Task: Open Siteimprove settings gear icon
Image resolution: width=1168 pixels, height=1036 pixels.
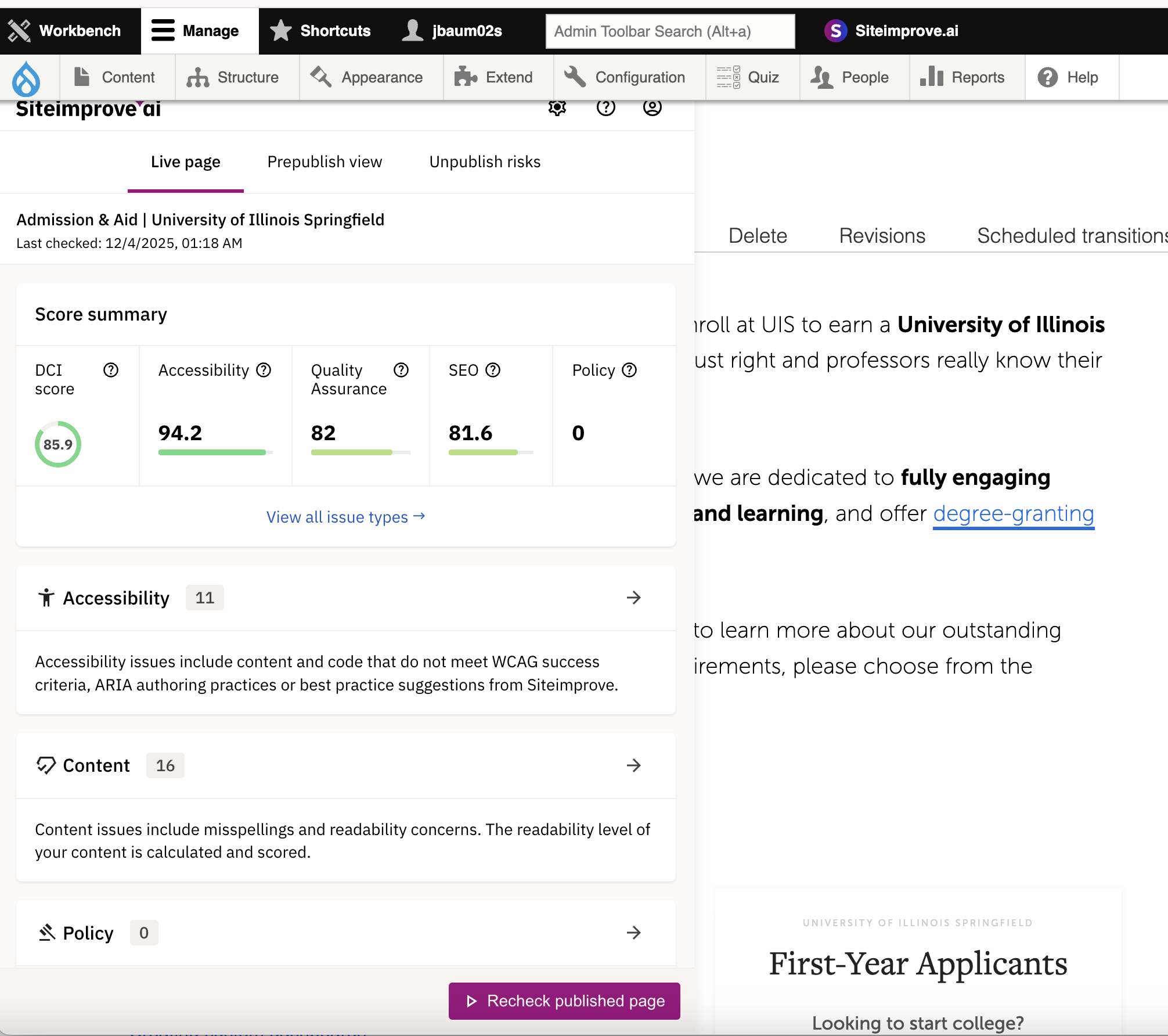Action: tap(557, 107)
